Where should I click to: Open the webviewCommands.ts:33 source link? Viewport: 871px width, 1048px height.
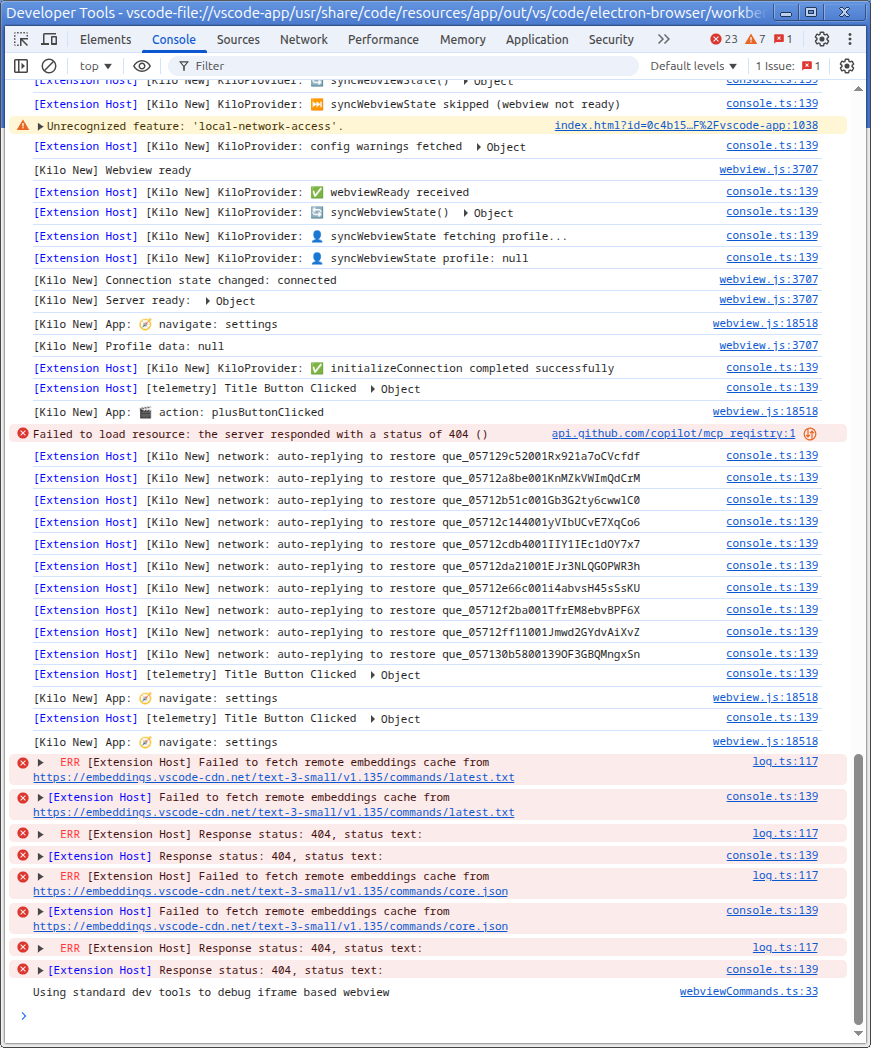tap(749, 991)
